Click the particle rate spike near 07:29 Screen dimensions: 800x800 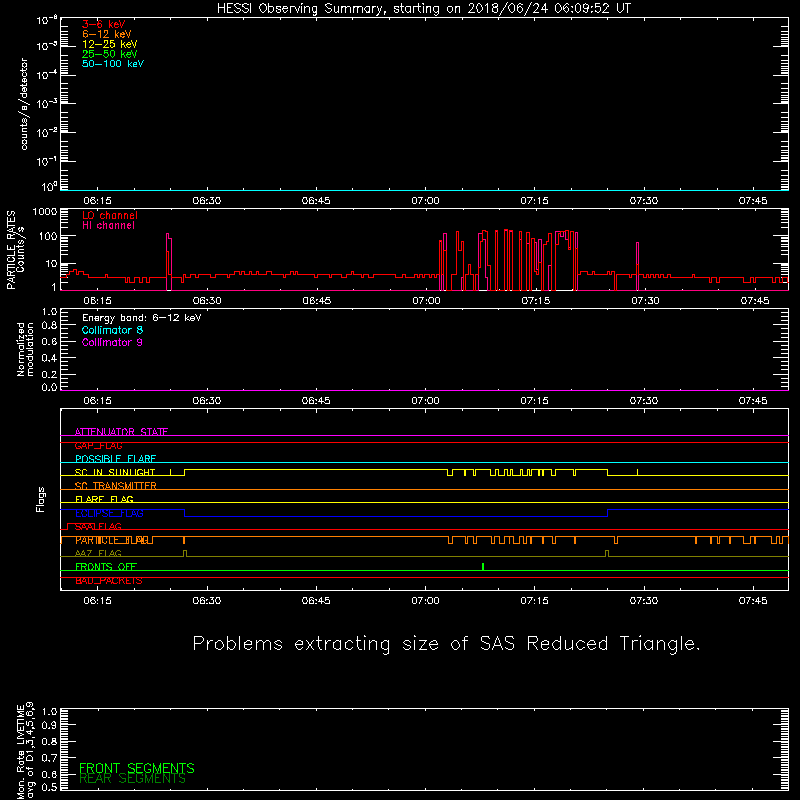click(637, 266)
